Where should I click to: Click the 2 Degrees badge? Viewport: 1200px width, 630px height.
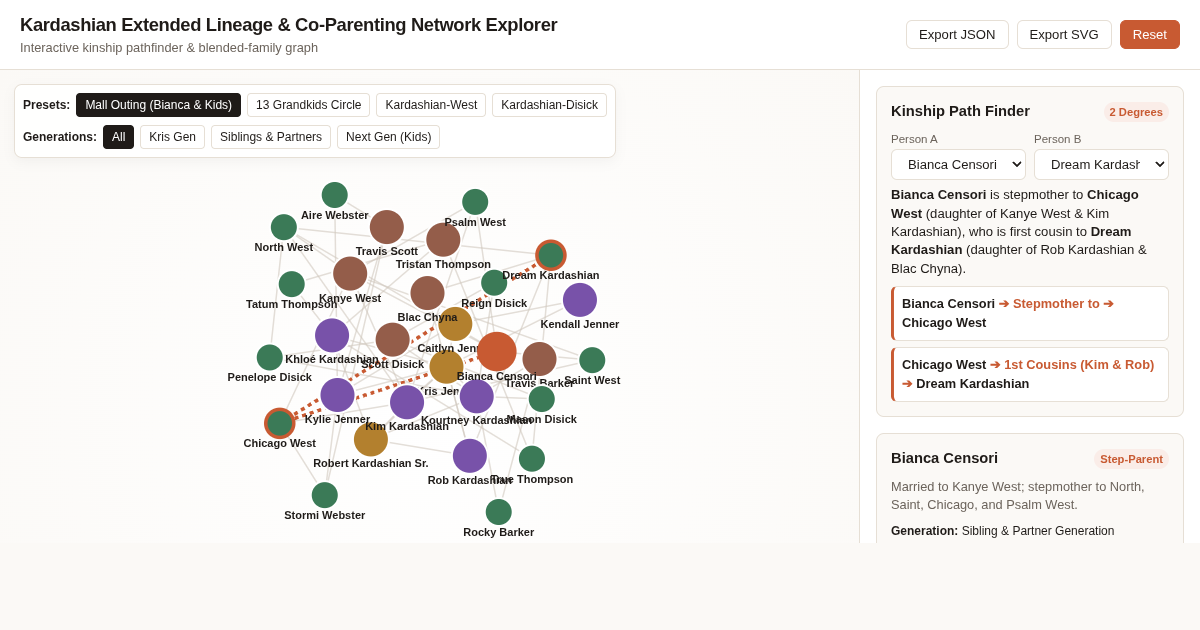click(x=1136, y=112)
